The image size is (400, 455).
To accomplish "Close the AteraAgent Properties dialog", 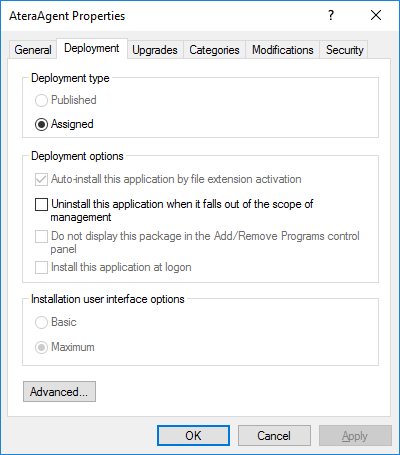I will coord(376,15).
